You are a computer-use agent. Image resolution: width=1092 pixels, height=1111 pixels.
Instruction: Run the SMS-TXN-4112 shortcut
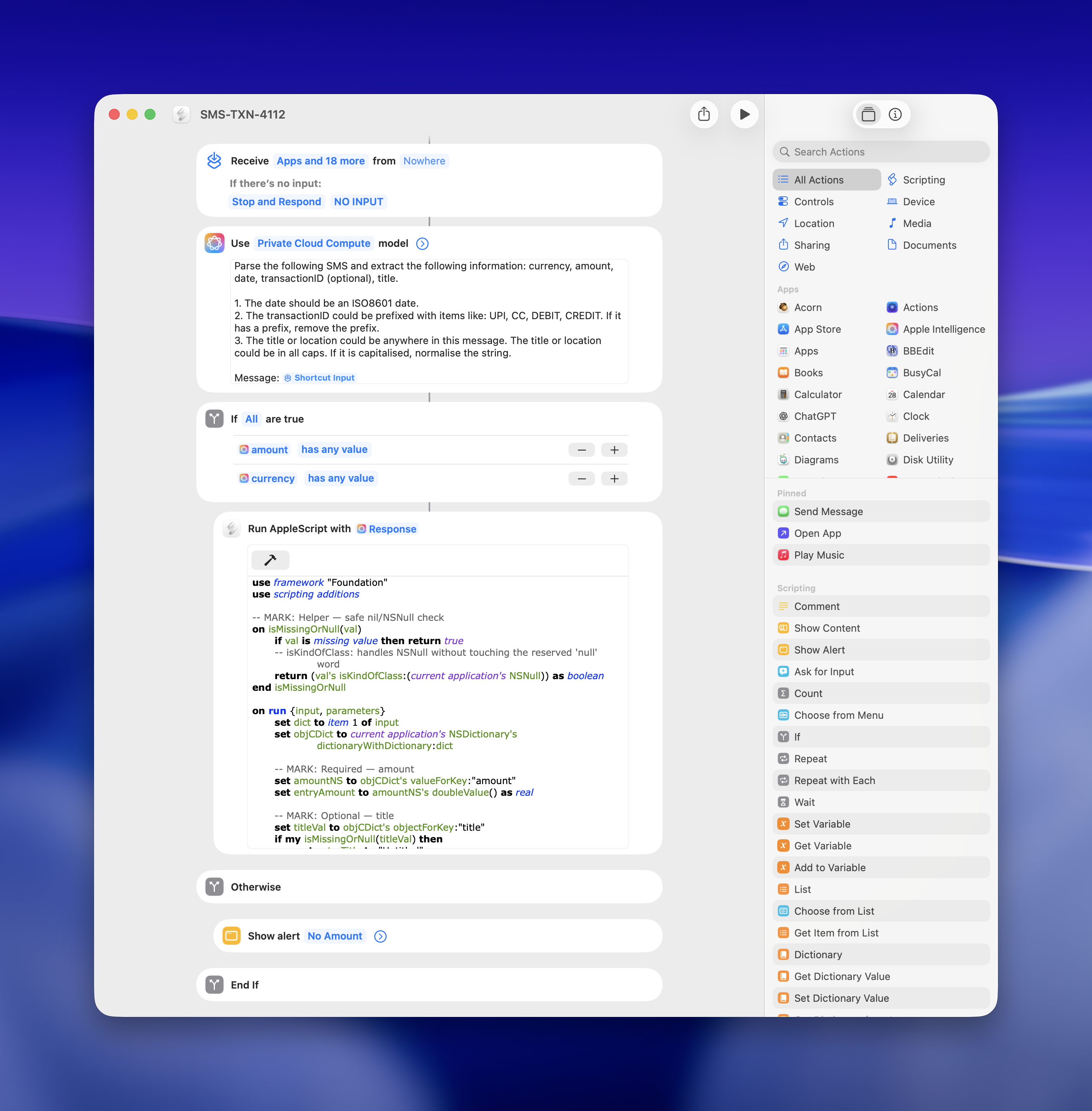[745, 114]
